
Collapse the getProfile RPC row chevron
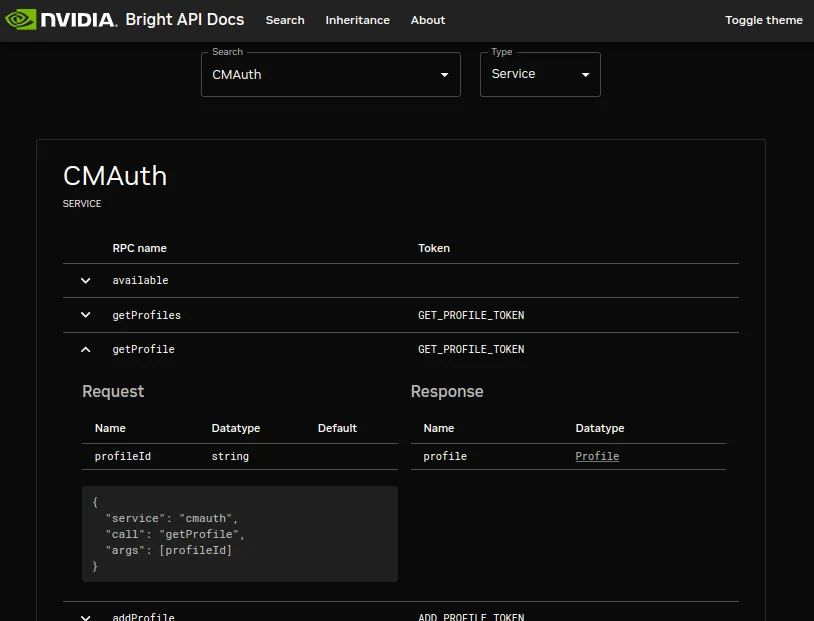(x=86, y=349)
